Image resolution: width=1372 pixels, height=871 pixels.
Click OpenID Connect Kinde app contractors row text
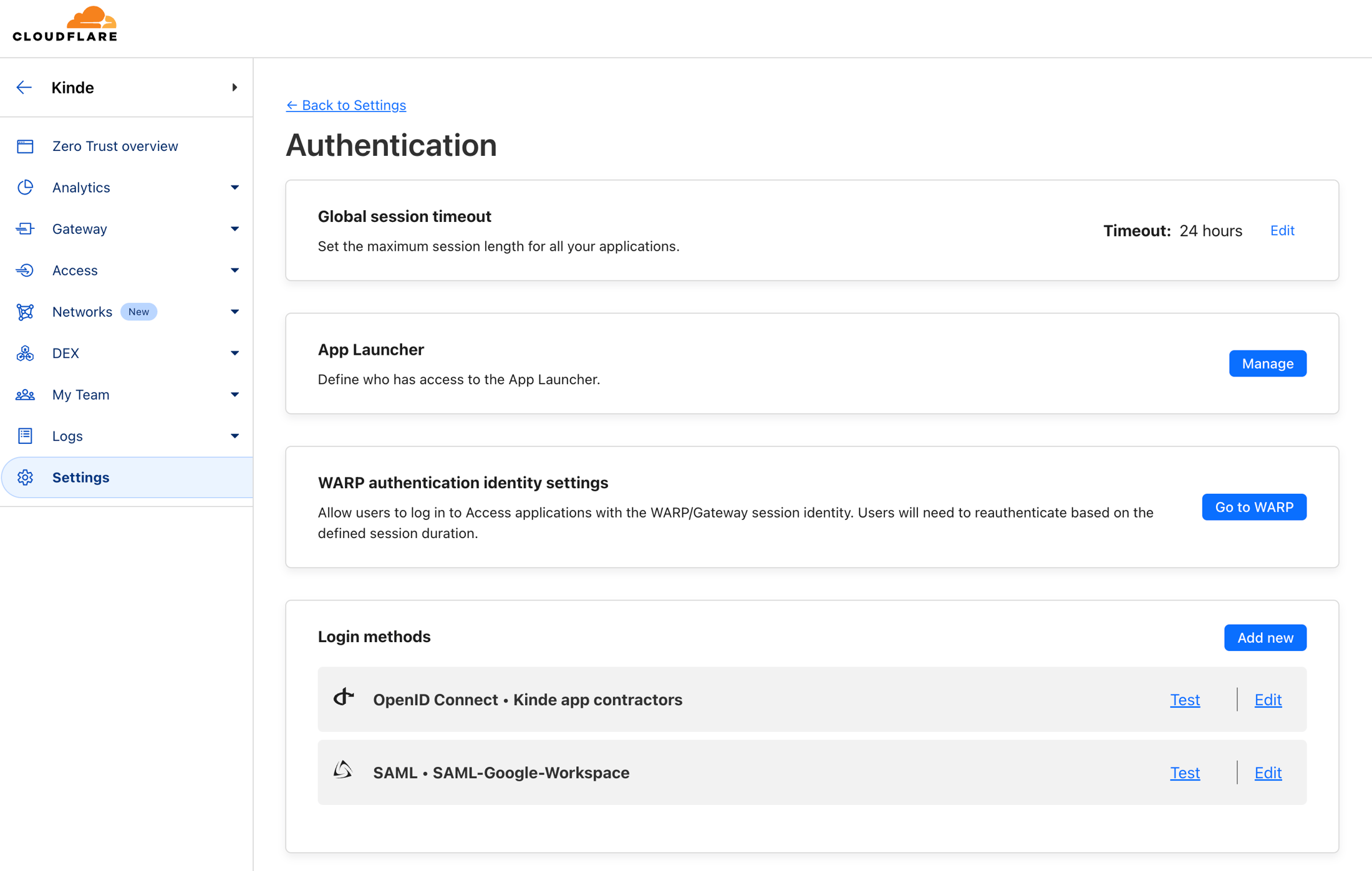(x=528, y=700)
